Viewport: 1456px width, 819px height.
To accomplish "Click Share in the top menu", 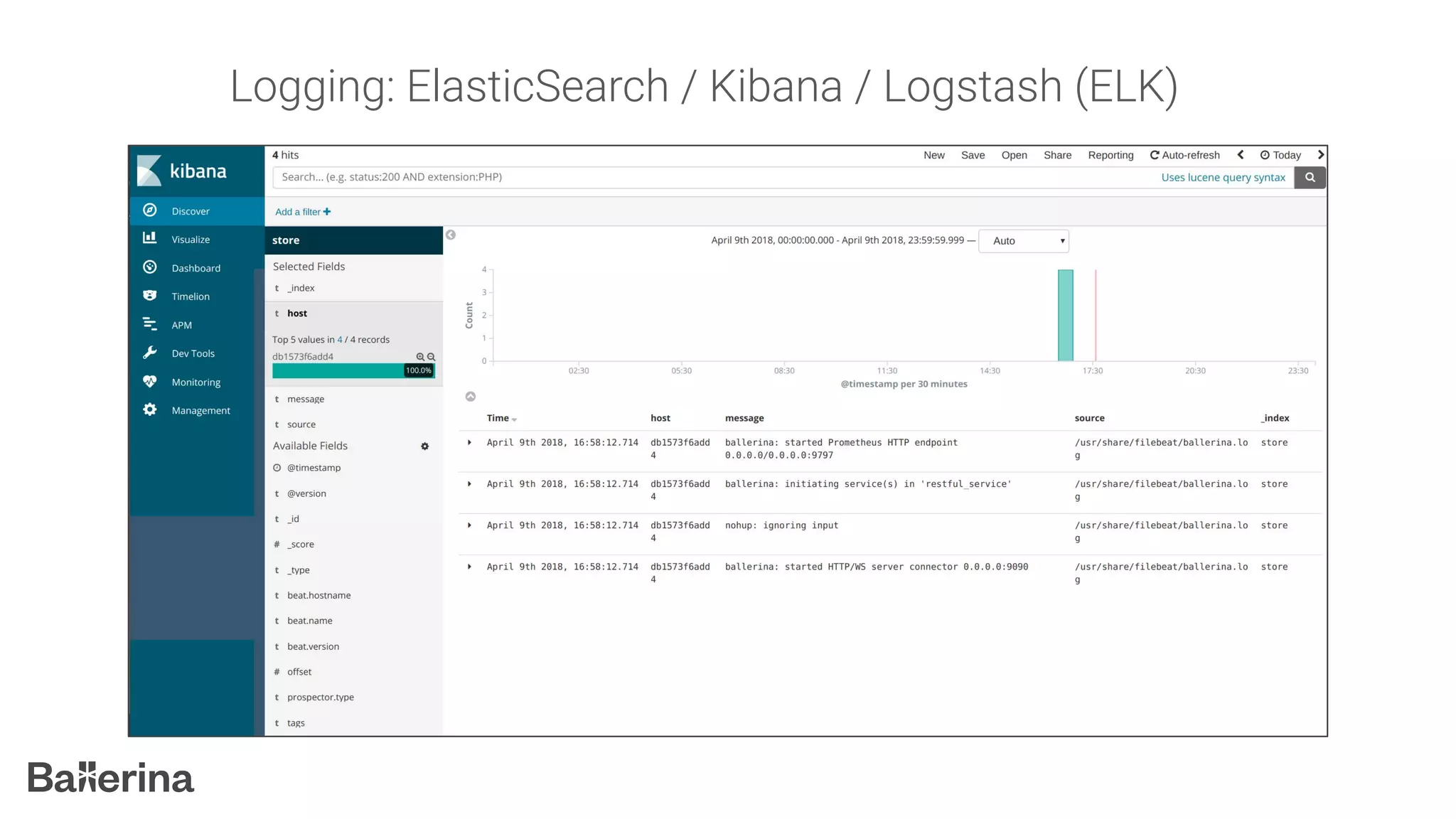I will click(1057, 155).
